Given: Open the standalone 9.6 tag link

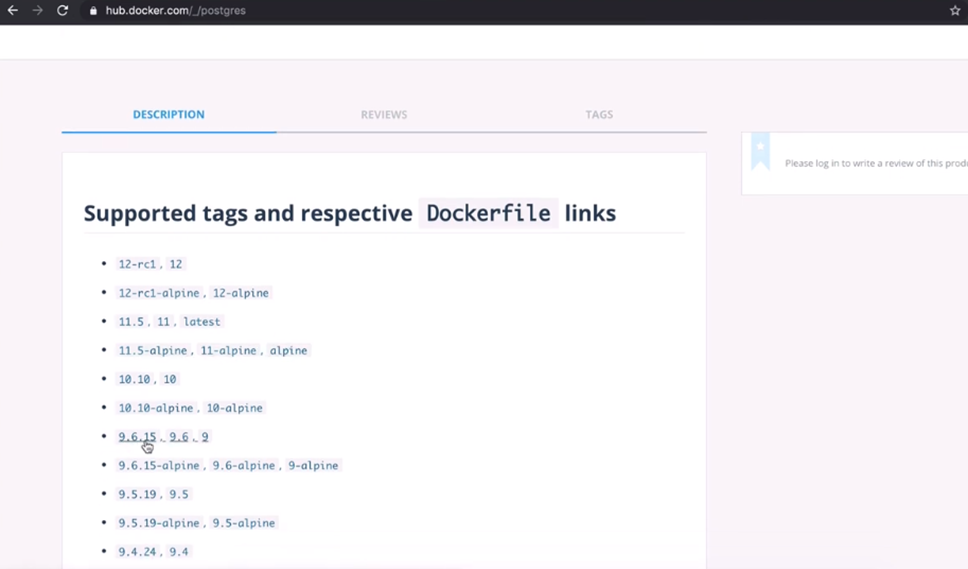Looking at the screenshot, I should [179, 436].
